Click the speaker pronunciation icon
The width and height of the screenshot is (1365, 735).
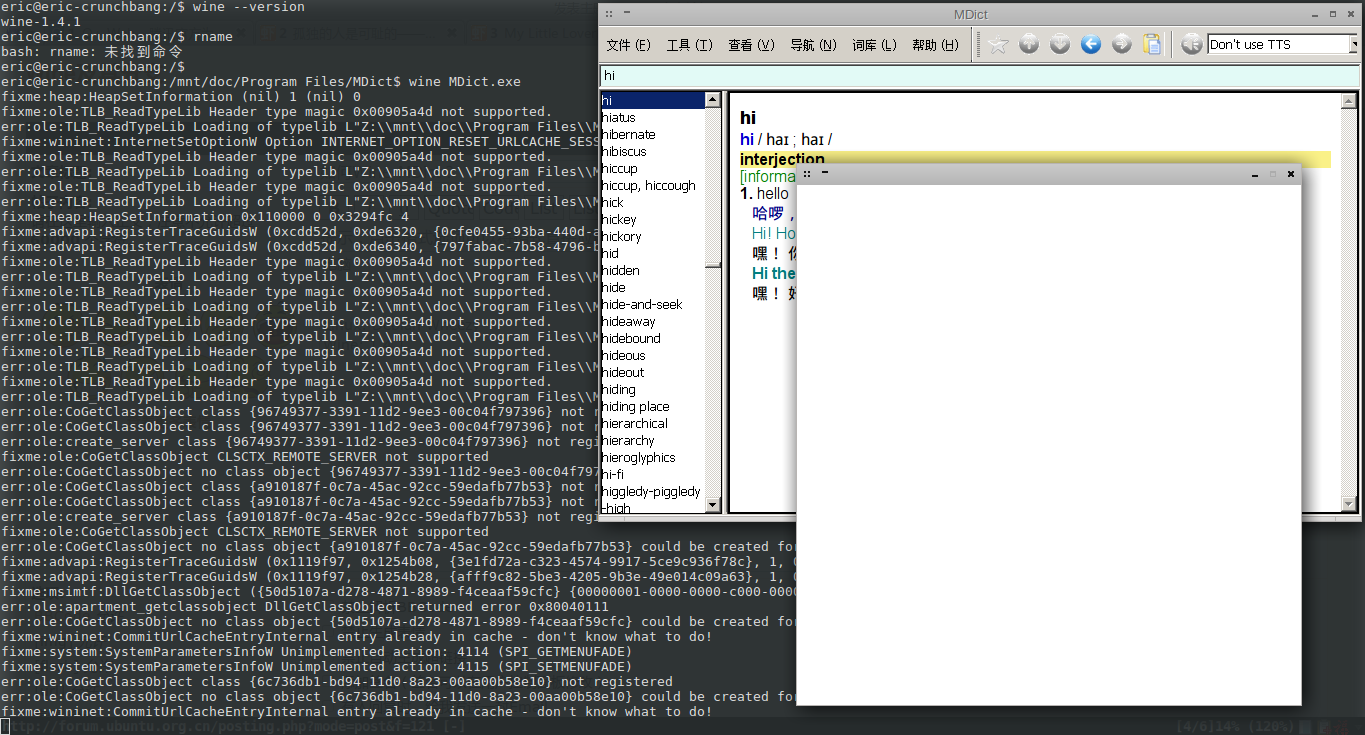coord(1191,44)
